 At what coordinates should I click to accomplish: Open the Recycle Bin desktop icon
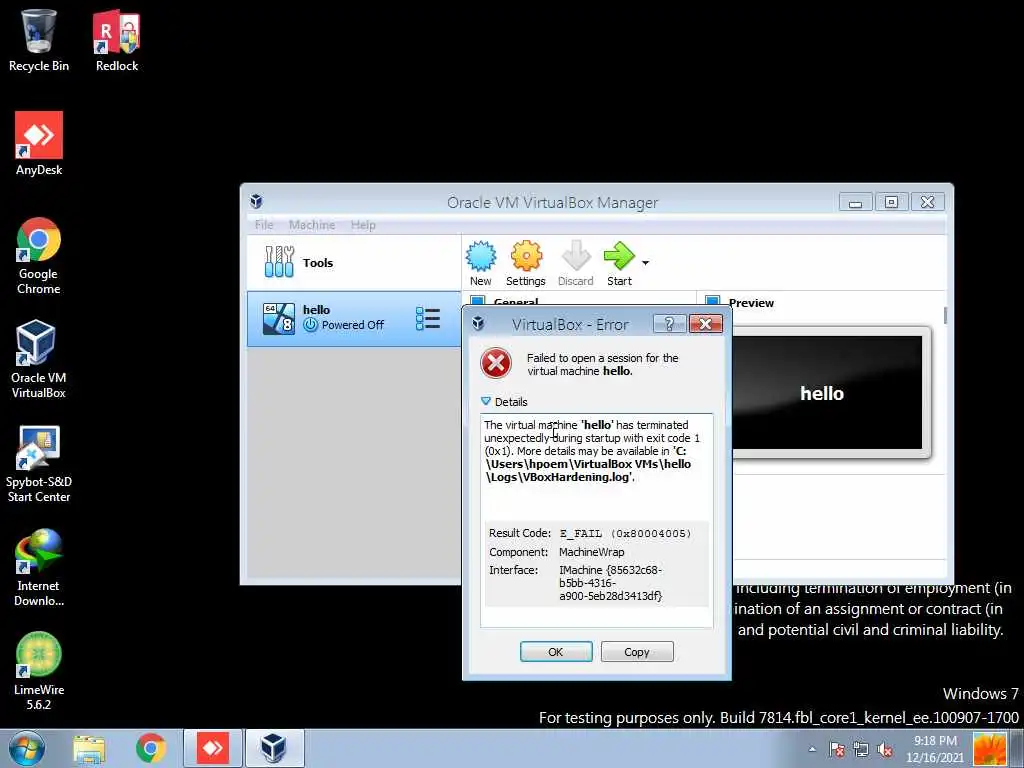[39, 39]
